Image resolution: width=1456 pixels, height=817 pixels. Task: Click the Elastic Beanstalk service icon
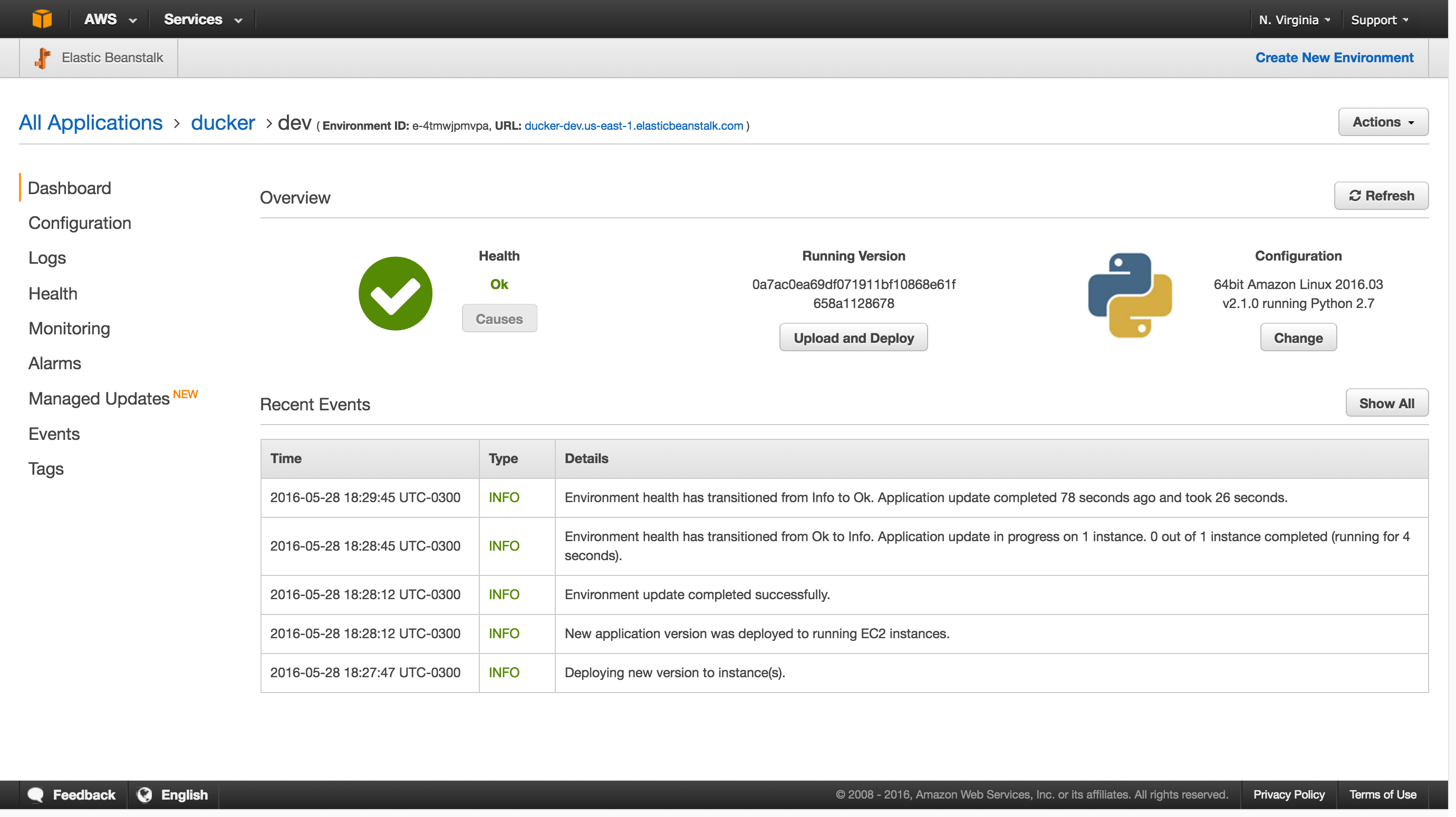42,57
